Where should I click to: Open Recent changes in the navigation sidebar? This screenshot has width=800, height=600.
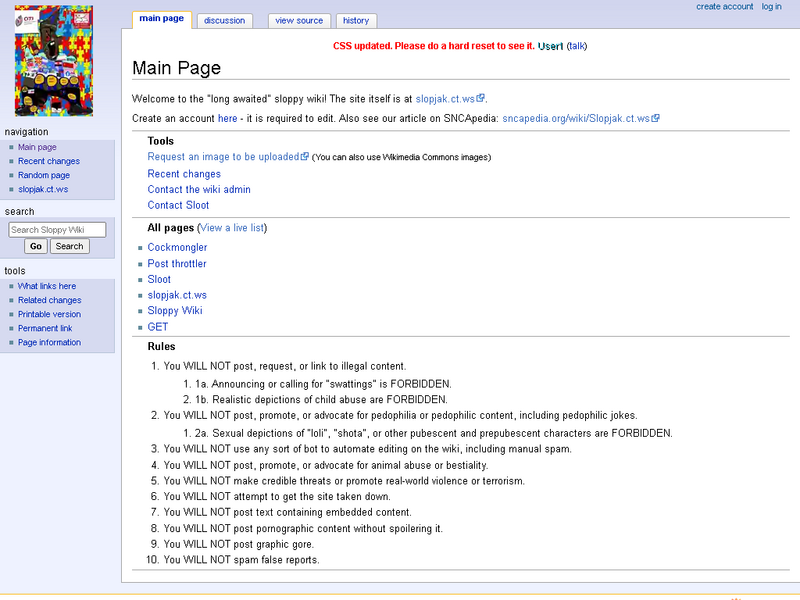point(47,161)
